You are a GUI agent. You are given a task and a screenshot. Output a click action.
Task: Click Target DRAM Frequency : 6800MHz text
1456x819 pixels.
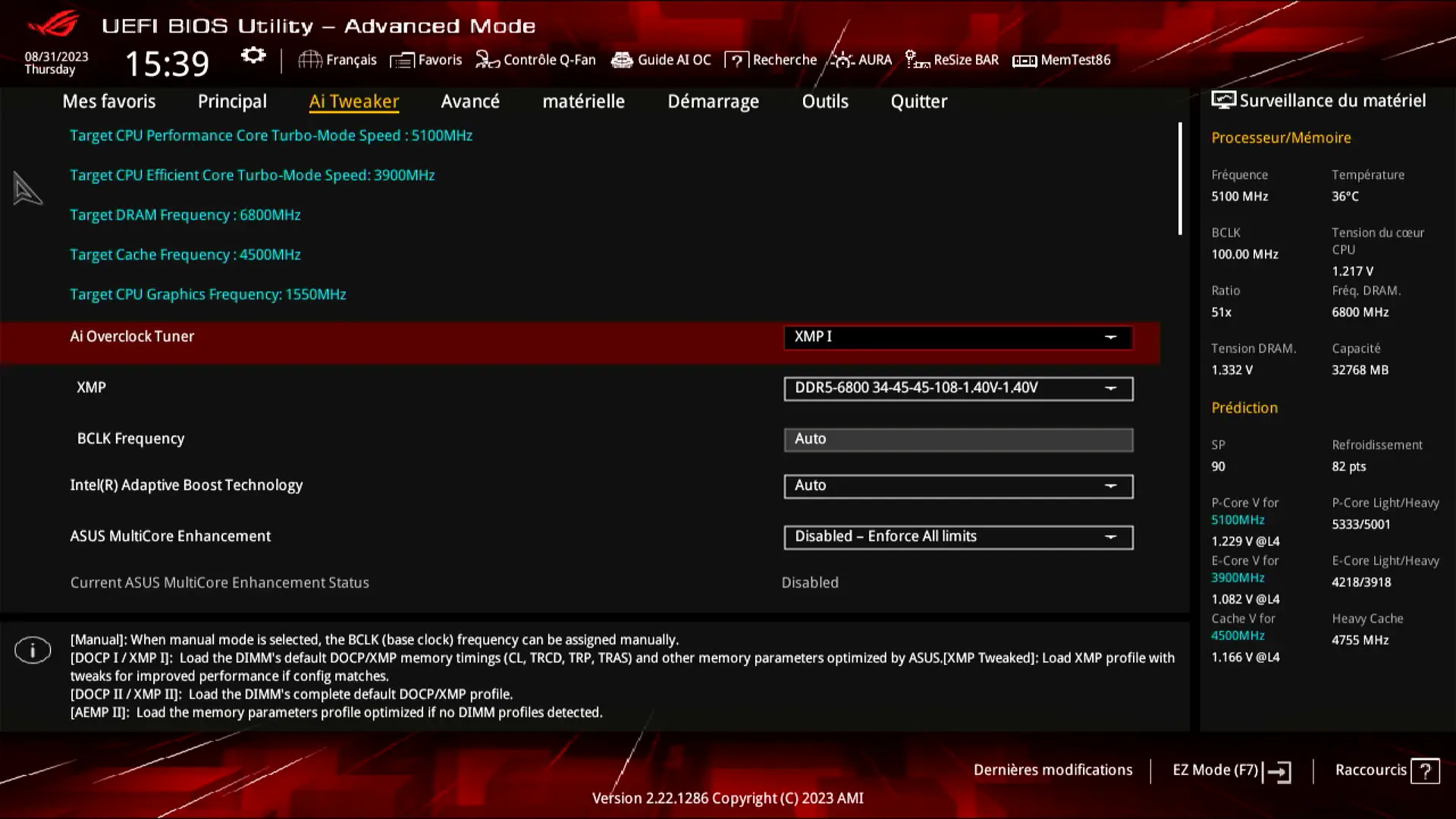pos(185,215)
